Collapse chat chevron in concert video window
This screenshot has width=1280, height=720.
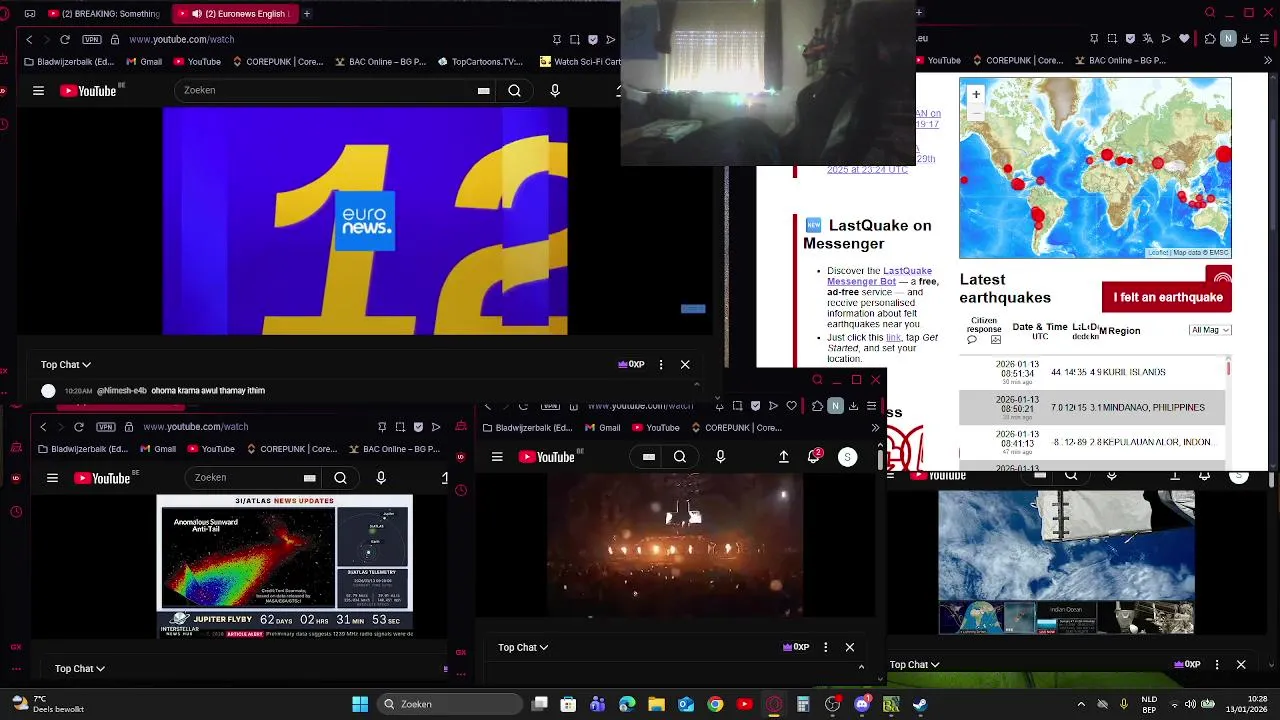coord(861,667)
